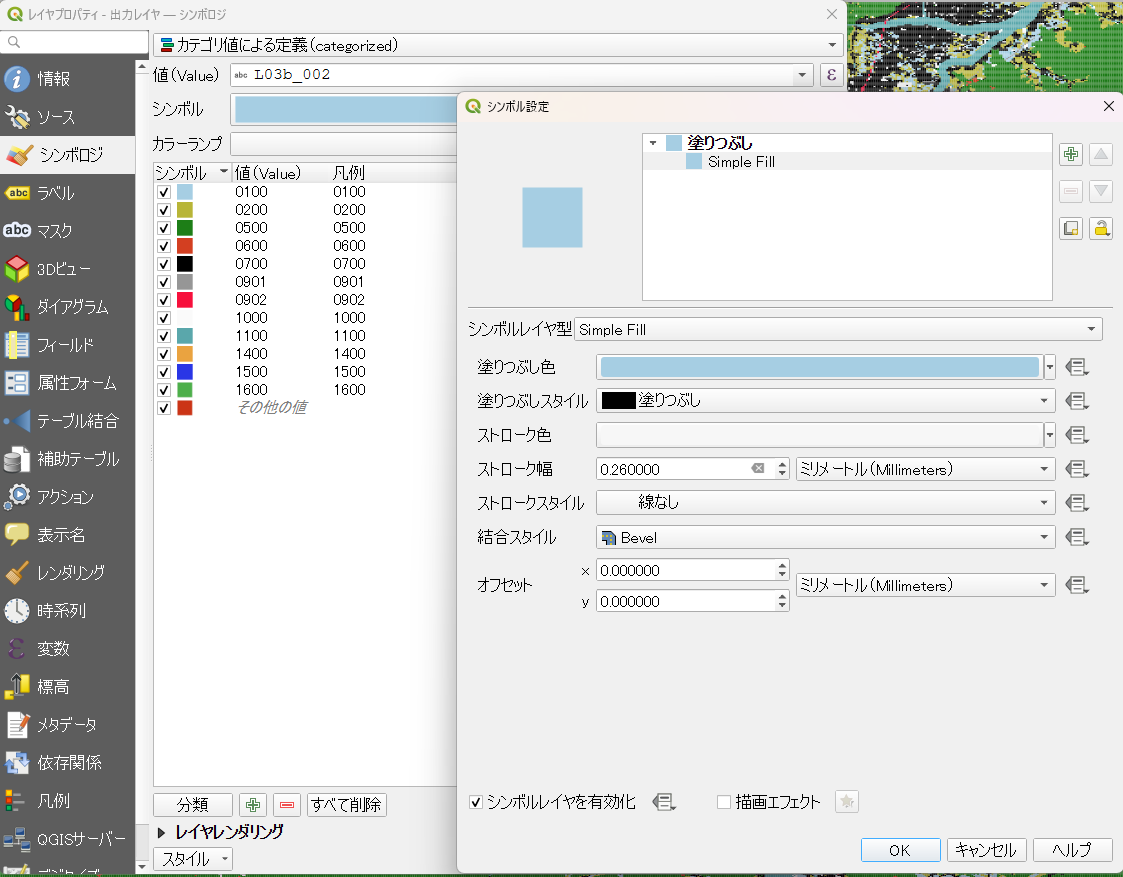Open 3Dビュー panel in sidebar

click(67, 268)
